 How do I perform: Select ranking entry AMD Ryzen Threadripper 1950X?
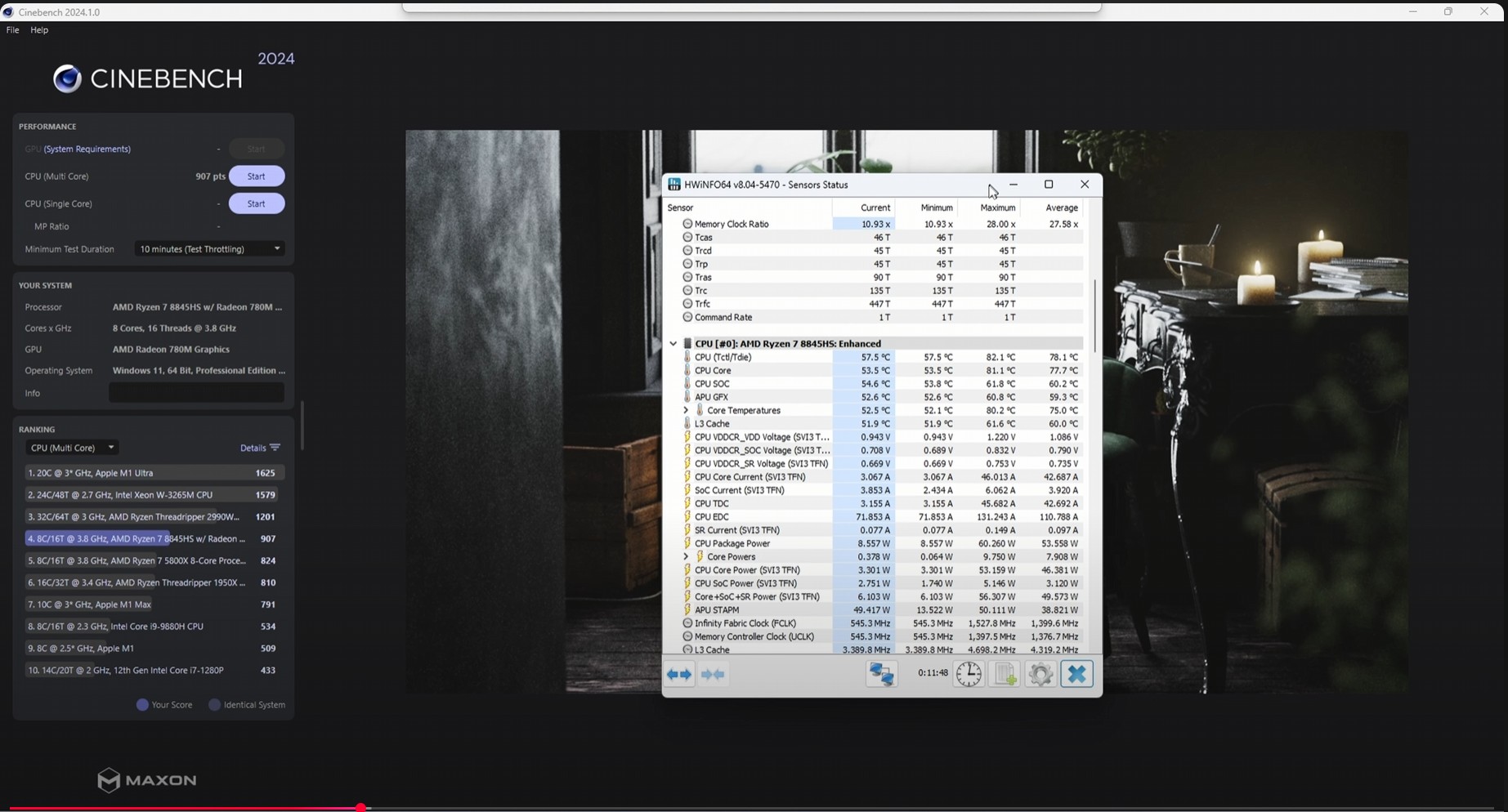pyautogui.click(x=154, y=582)
